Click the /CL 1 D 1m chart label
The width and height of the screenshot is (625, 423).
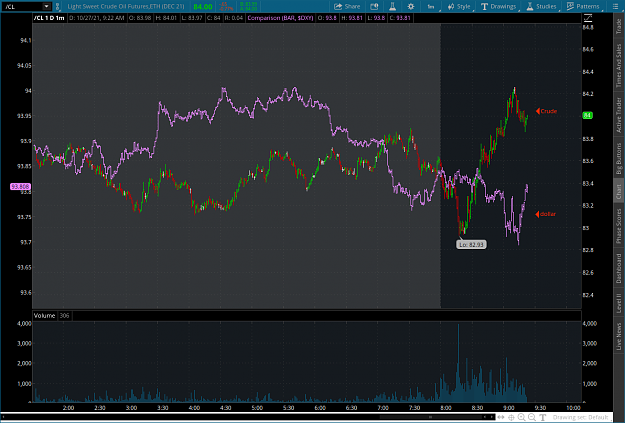[x=49, y=18]
